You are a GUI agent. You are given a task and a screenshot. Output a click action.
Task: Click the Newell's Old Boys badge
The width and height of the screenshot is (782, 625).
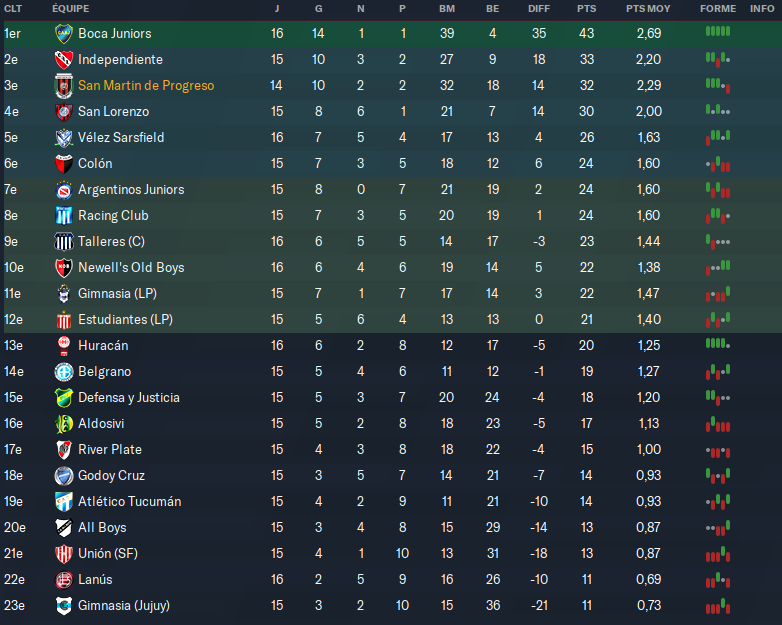pyautogui.click(x=64, y=267)
